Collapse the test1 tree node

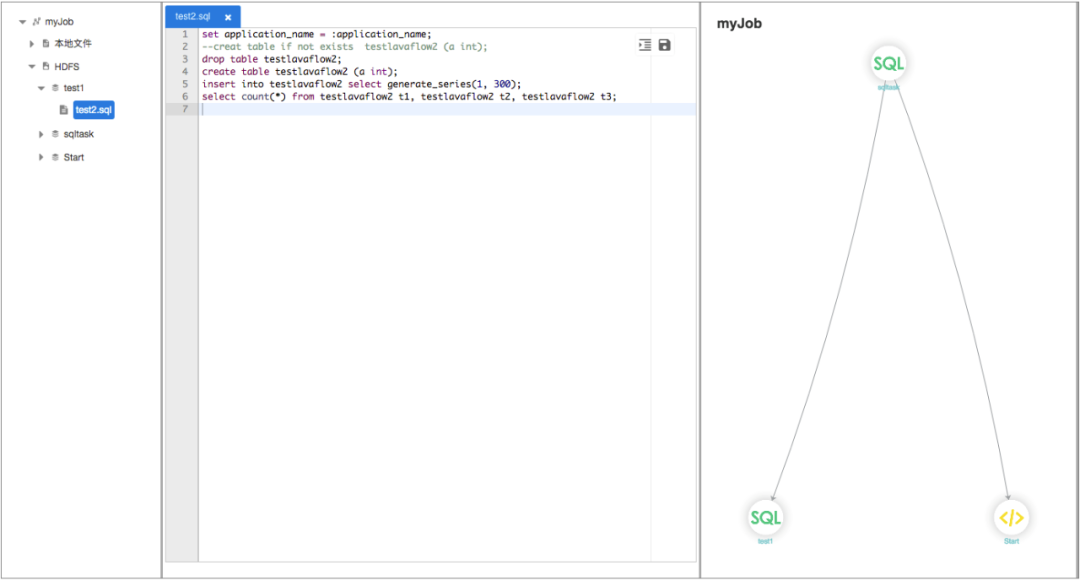pos(41,88)
